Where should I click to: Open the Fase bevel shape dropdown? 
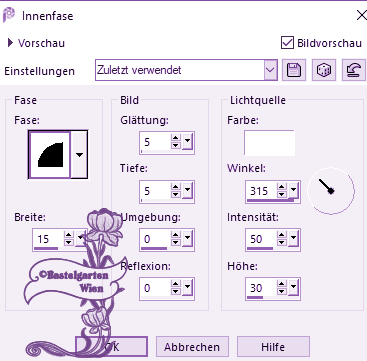[x=79, y=154]
